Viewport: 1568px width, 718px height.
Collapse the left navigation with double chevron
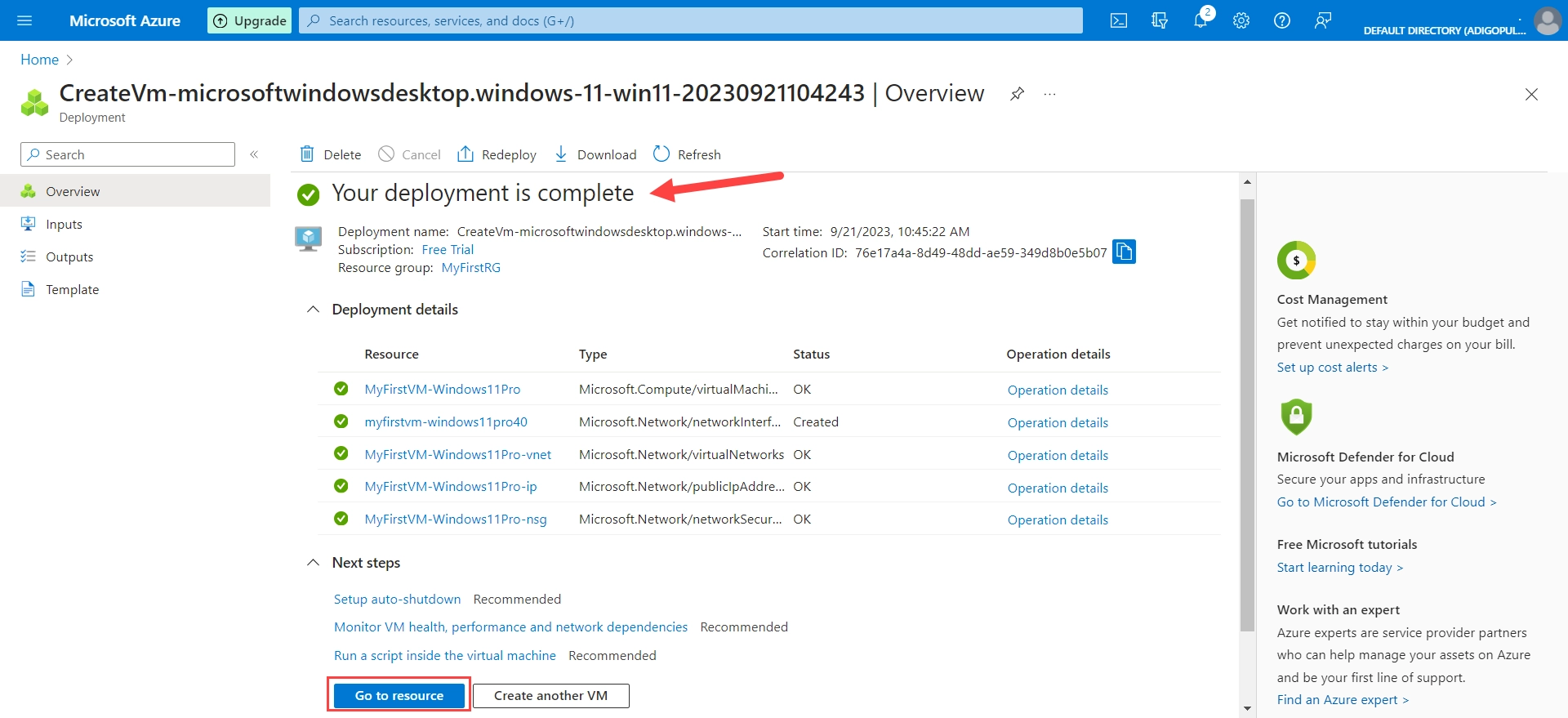pos(254,154)
